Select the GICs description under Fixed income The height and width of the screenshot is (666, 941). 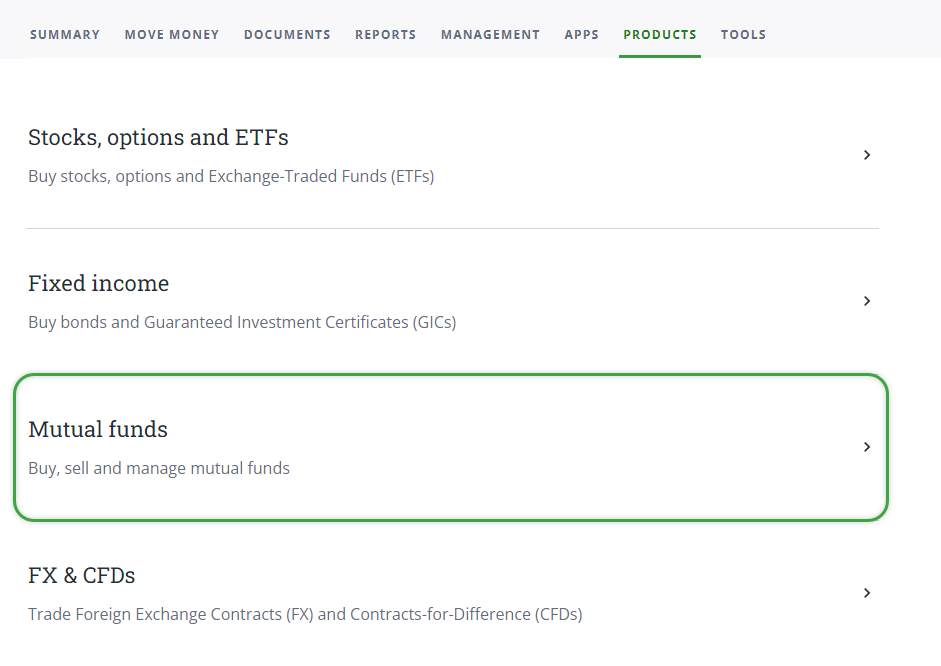click(243, 322)
